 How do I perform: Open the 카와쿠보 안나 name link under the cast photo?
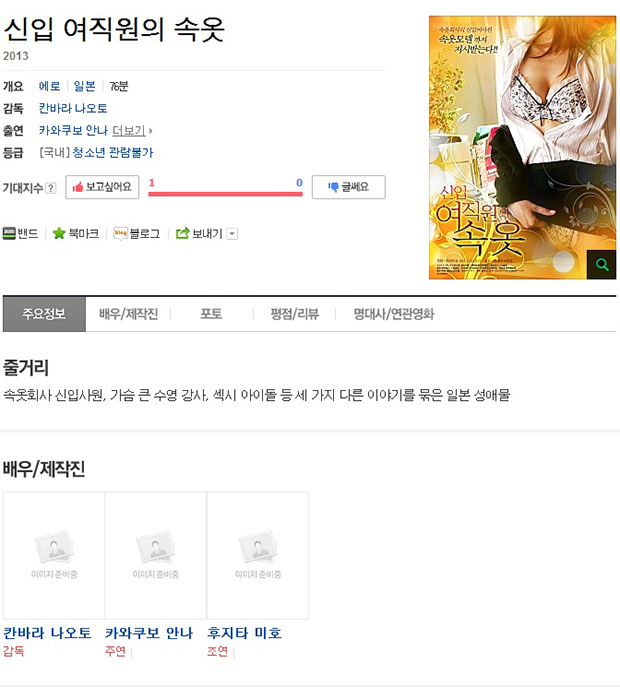(149, 633)
